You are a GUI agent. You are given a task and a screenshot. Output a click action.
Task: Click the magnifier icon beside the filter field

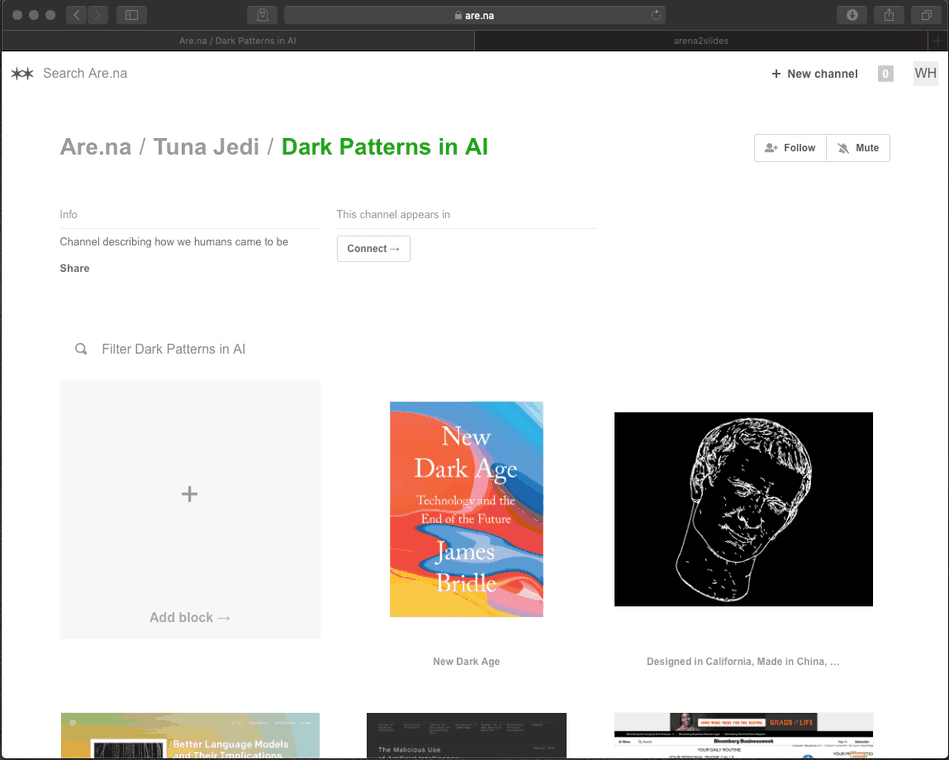click(80, 349)
